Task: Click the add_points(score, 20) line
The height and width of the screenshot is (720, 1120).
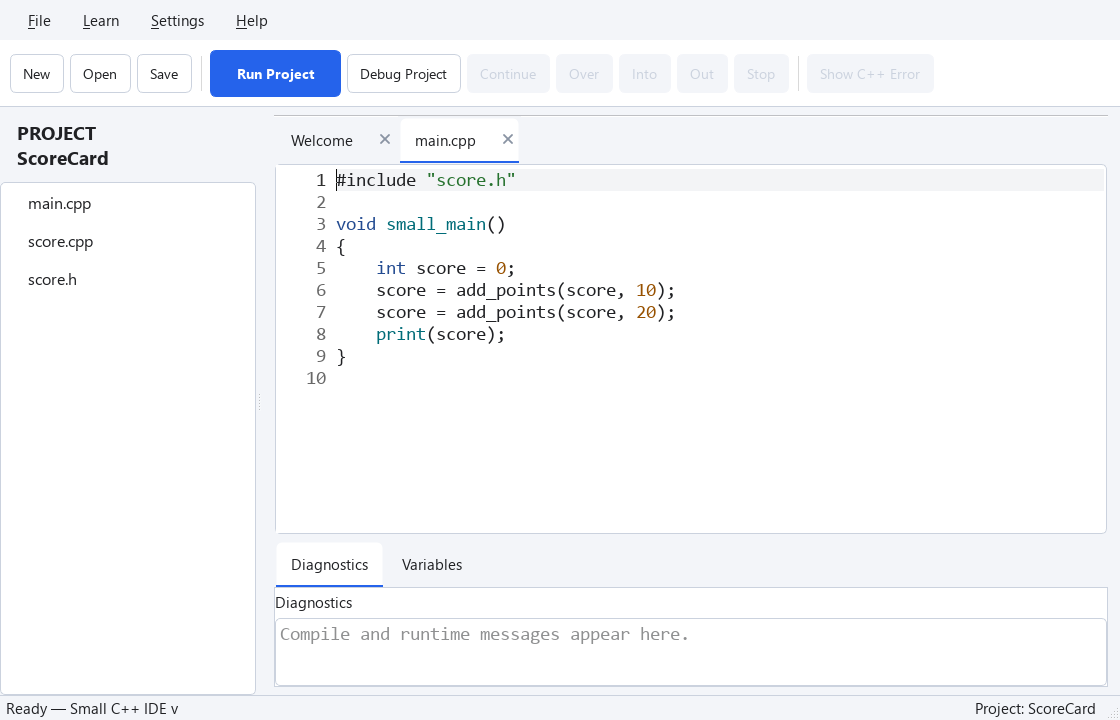Action: click(526, 312)
